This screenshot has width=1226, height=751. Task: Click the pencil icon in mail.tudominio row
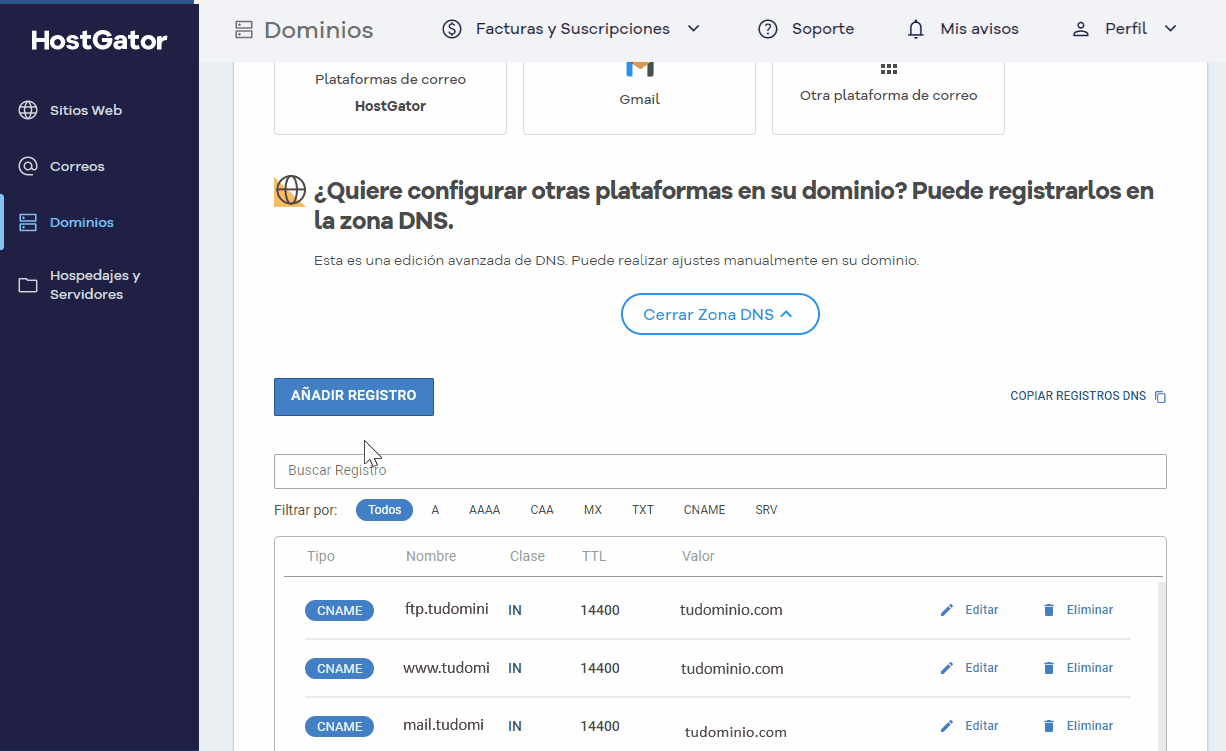pos(947,726)
